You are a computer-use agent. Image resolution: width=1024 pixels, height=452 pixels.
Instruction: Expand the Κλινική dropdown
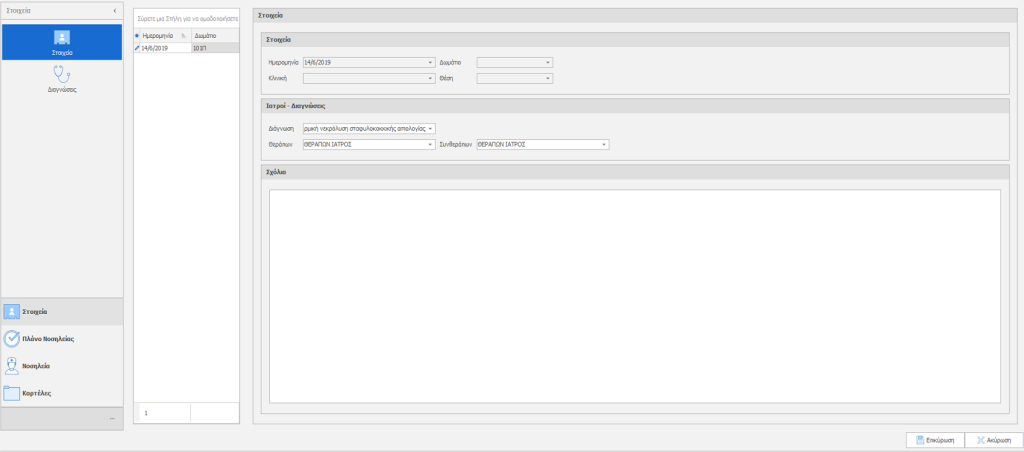coord(429,77)
